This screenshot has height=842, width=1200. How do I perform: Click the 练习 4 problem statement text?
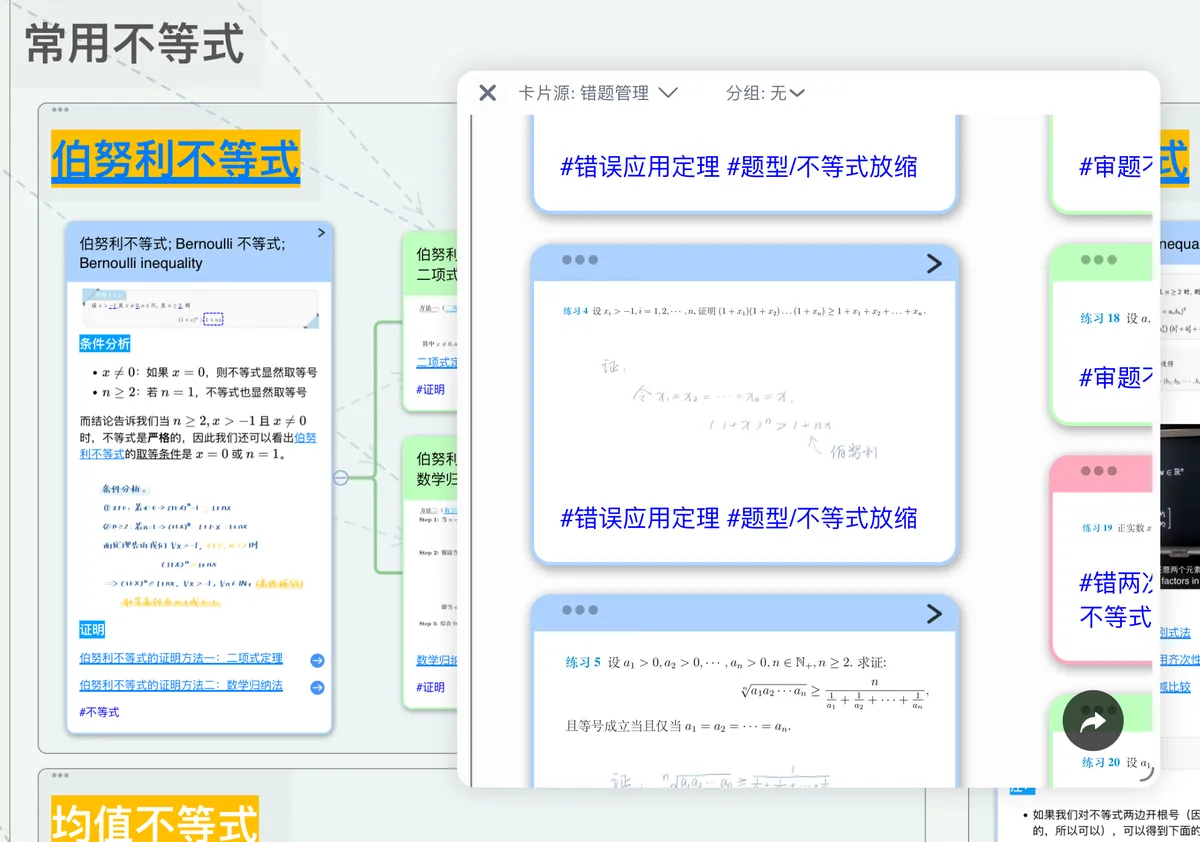click(745, 311)
